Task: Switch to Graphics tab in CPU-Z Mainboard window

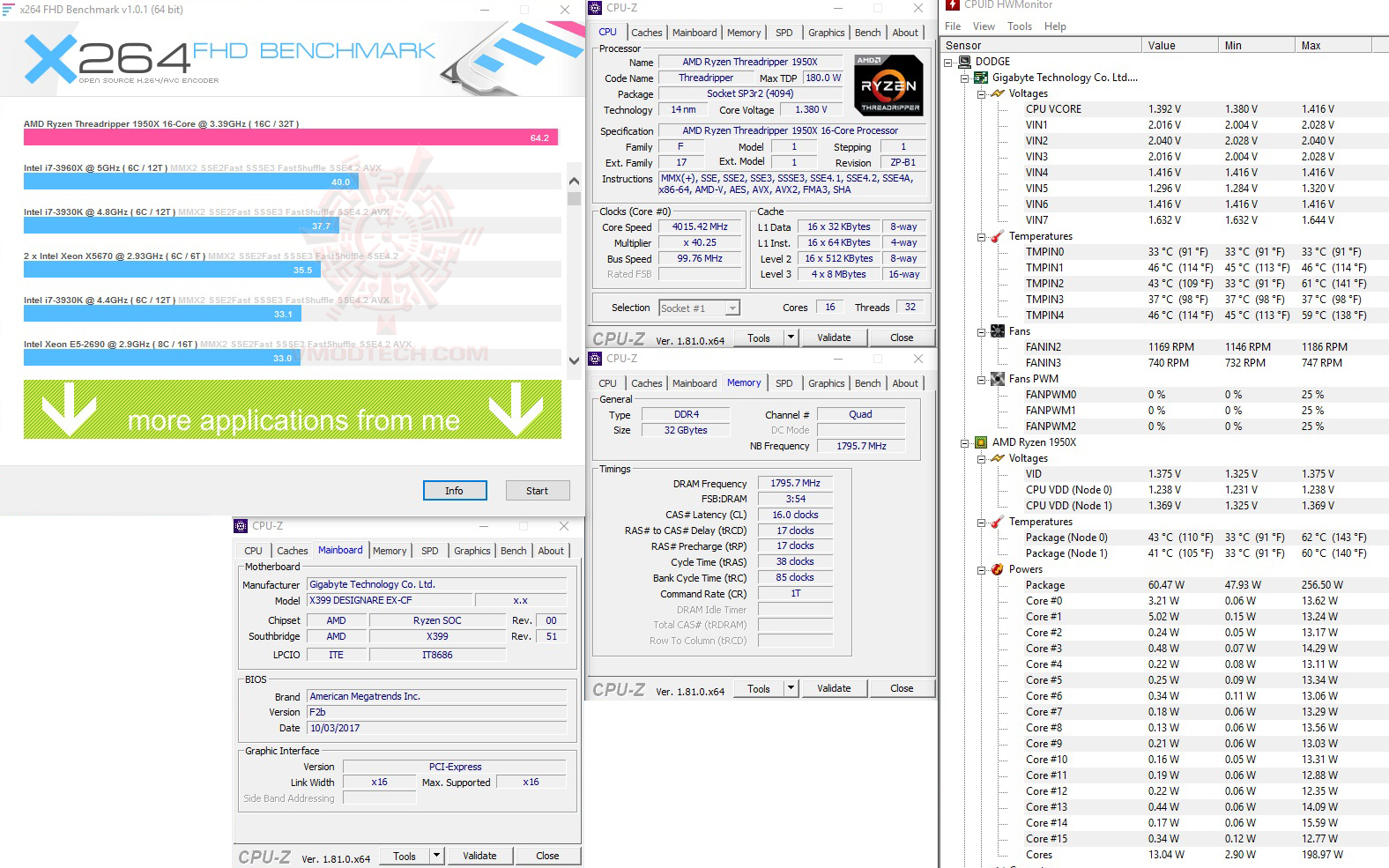Action: pos(472,551)
